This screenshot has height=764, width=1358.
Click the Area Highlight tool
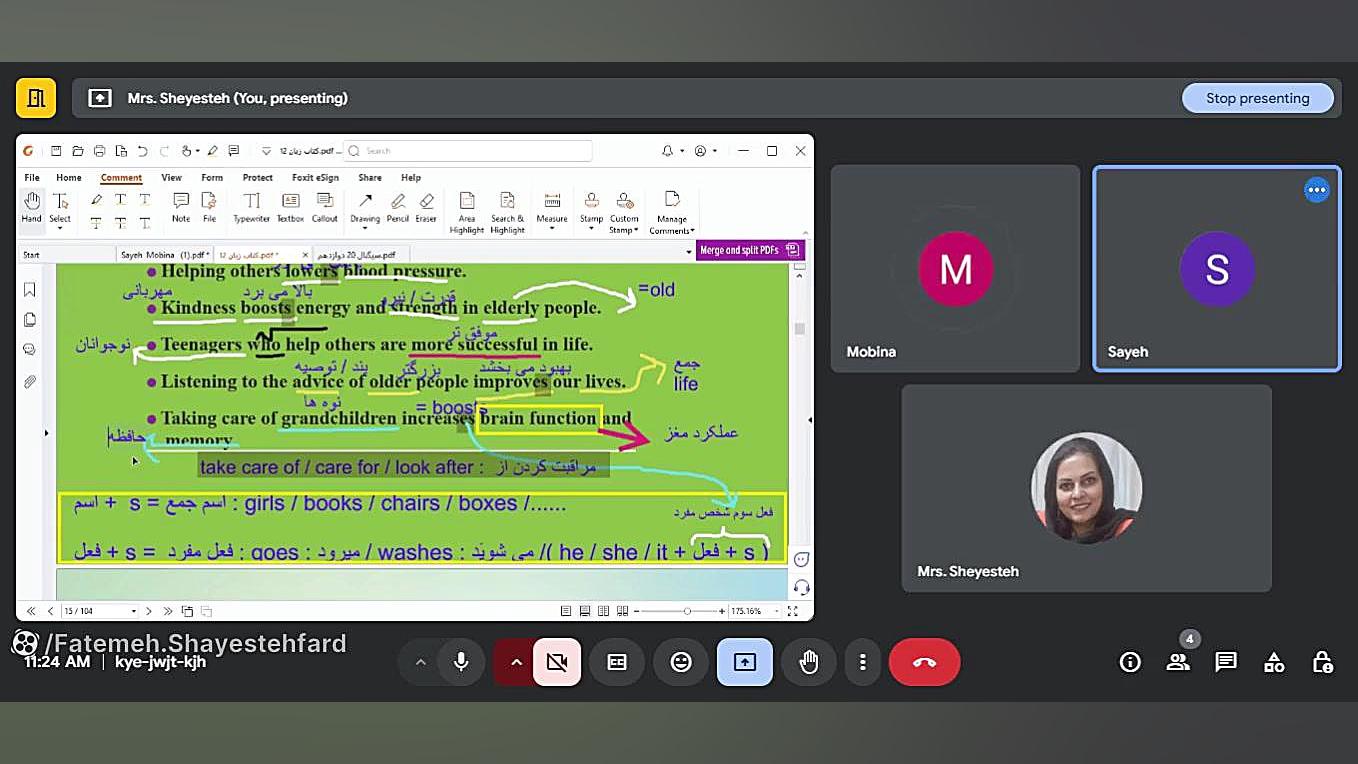tap(467, 212)
